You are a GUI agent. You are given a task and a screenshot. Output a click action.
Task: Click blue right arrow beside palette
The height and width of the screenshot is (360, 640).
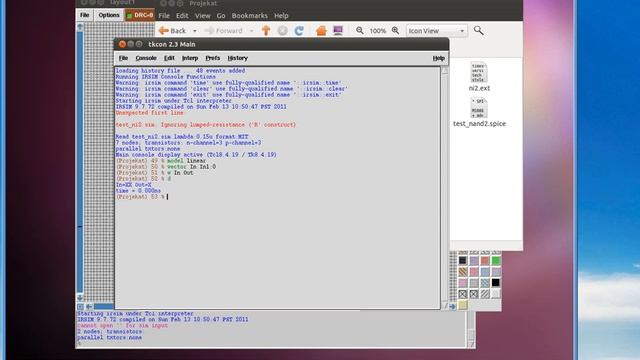(x=453, y=307)
